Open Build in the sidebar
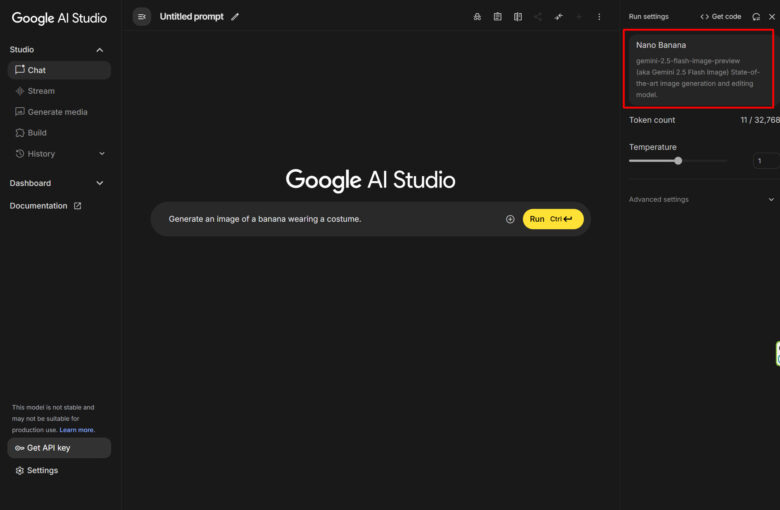 pyautogui.click(x=59, y=133)
